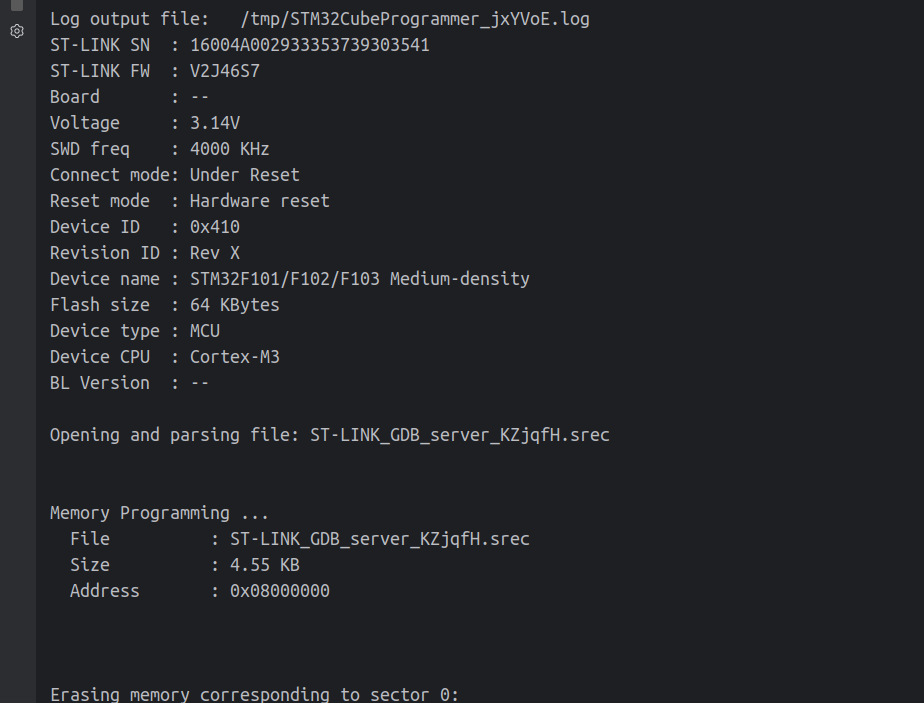Screen dimensions: 924x703
Task: Click the srec file name under Memory Programming
Action: tap(380, 539)
